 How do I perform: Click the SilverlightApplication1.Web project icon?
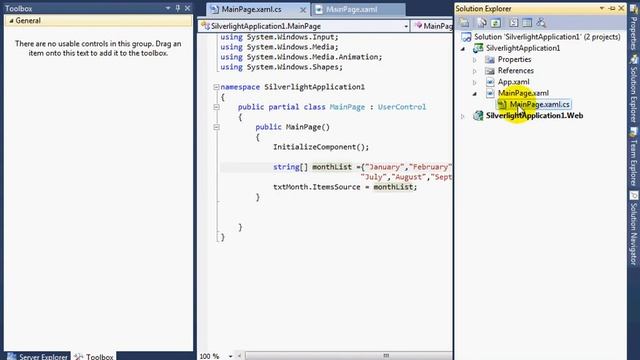pyautogui.click(x=478, y=116)
